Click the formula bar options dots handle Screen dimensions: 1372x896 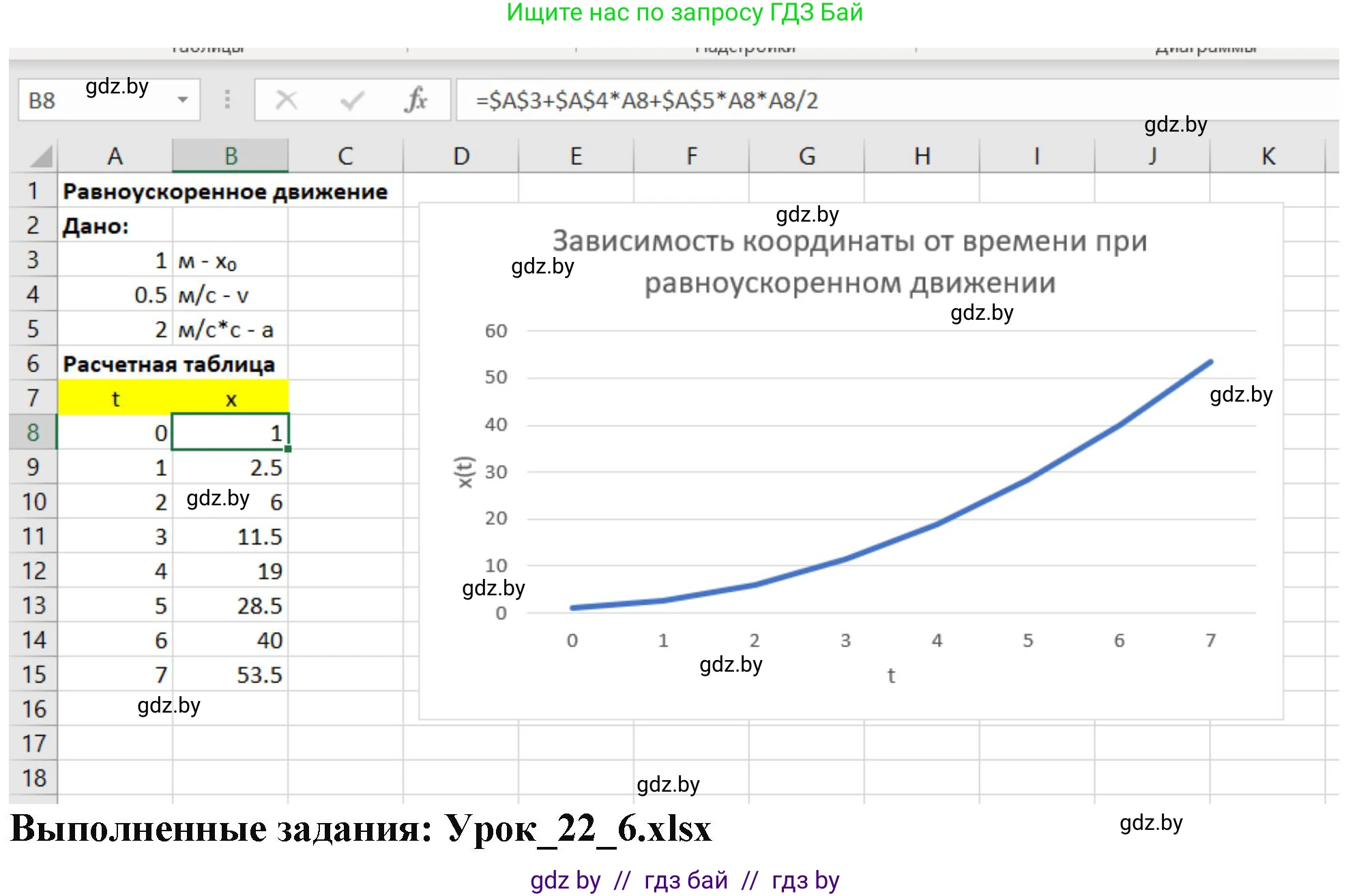pos(227,100)
